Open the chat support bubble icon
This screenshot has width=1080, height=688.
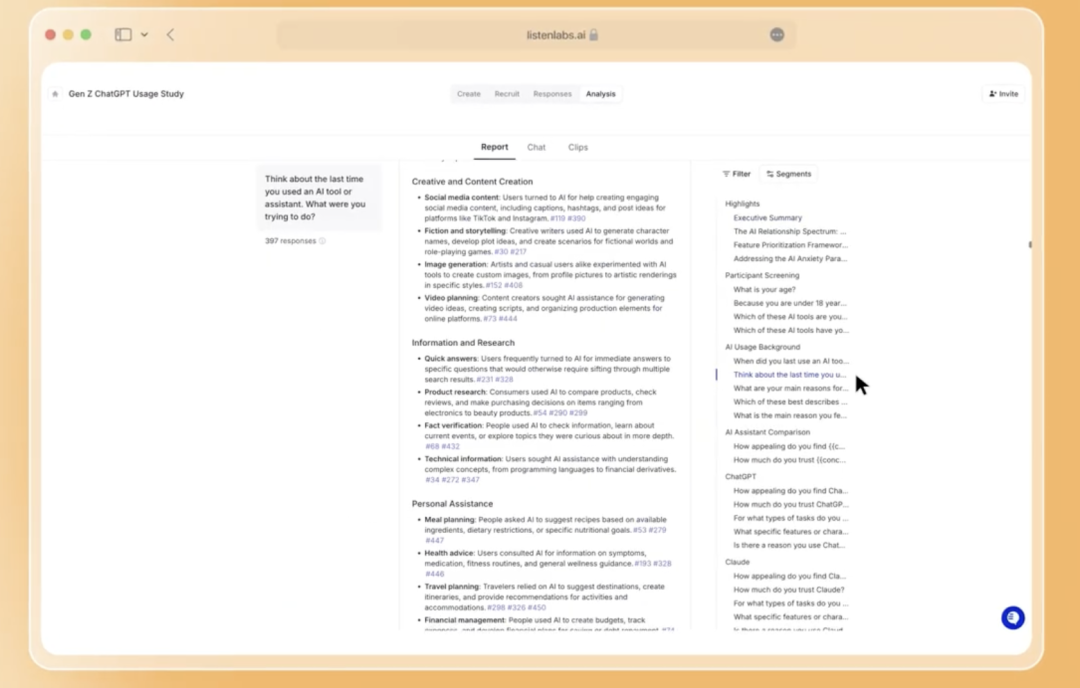pyautogui.click(x=1012, y=618)
